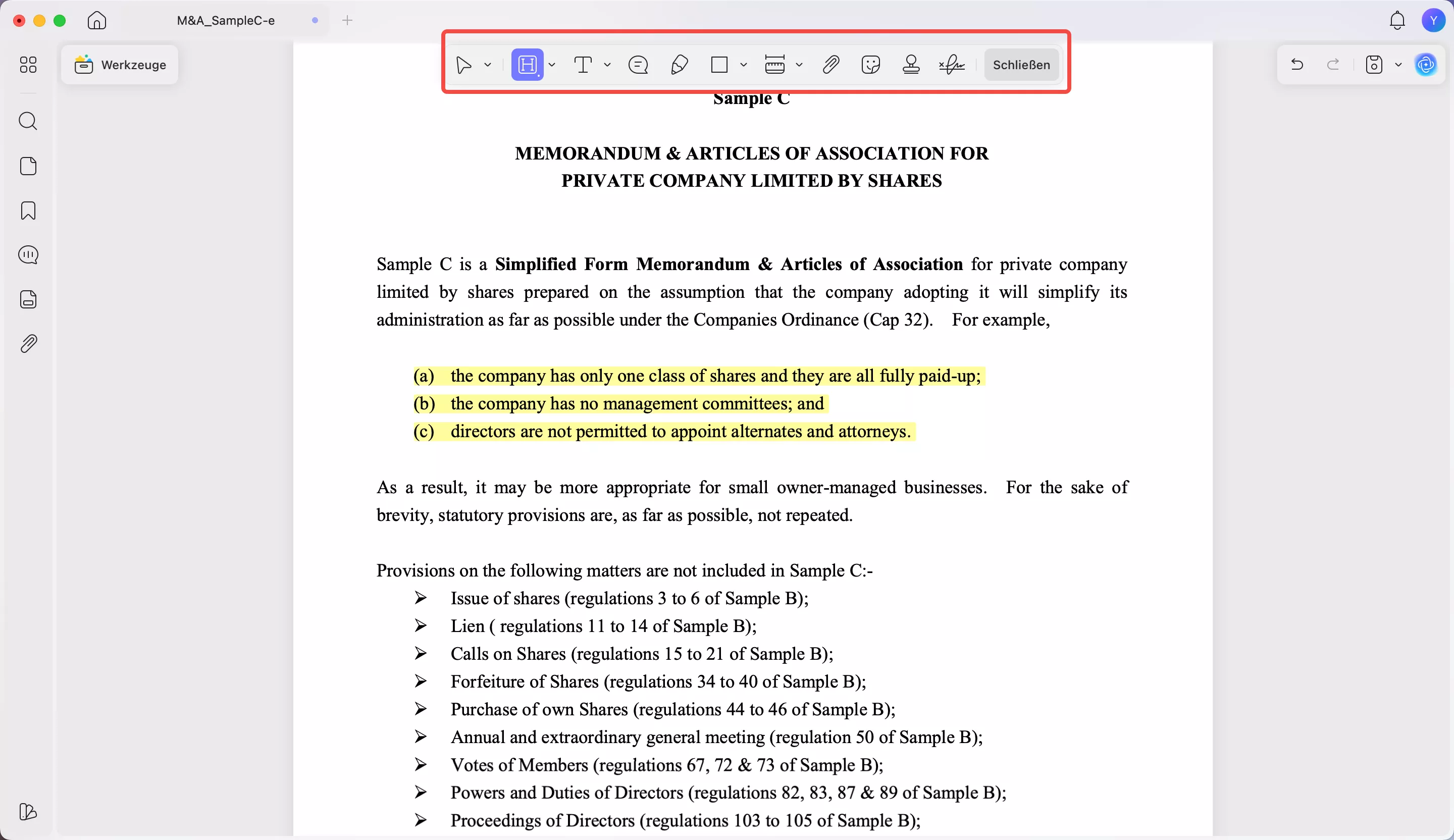Open the measurement tool dropdown arrow
1454x840 pixels.
pos(799,65)
